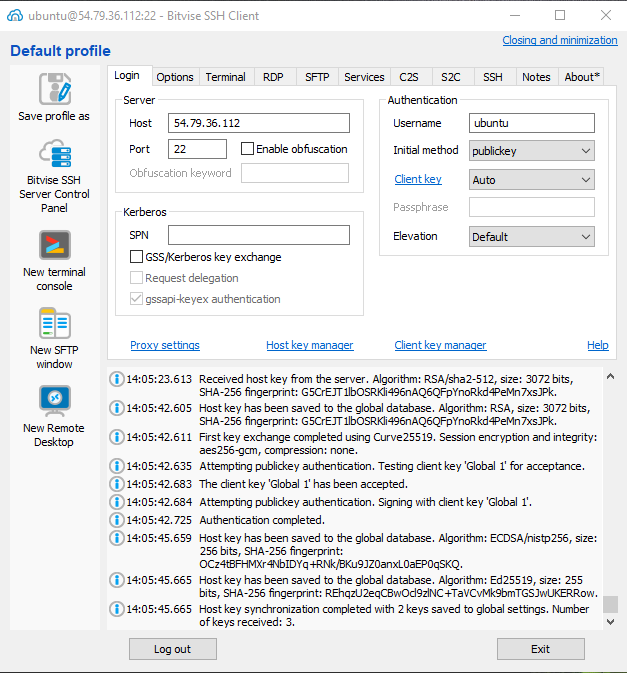Open Host key manager link

click(310, 345)
